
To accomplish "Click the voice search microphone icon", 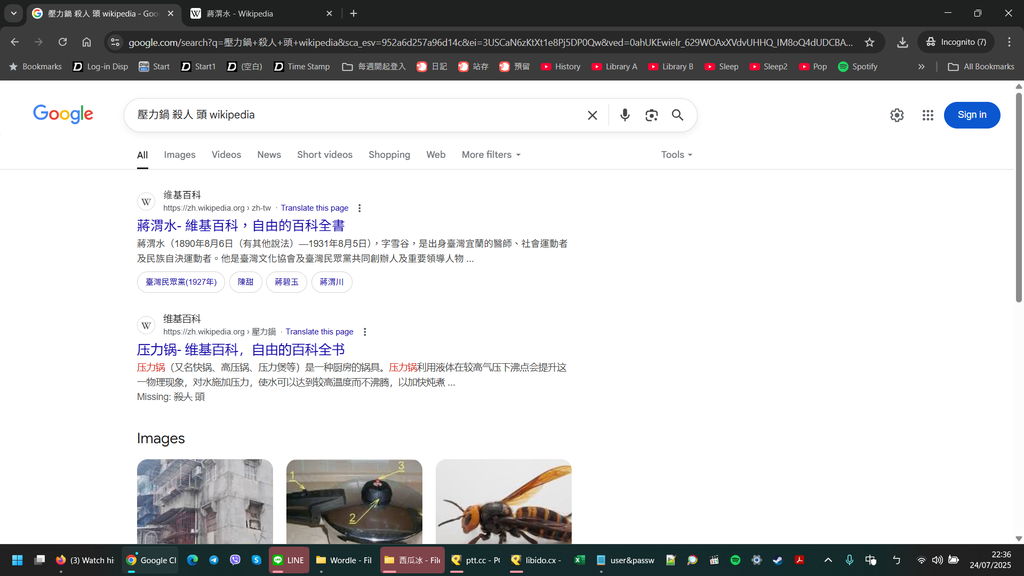I will click(625, 115).
